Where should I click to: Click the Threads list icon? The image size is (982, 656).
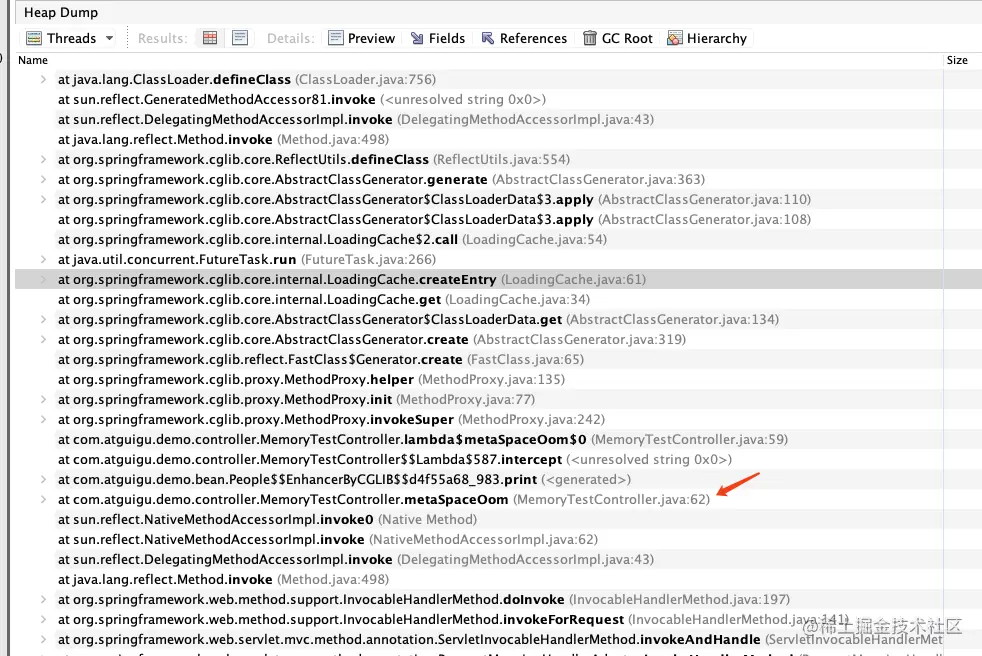34,38
